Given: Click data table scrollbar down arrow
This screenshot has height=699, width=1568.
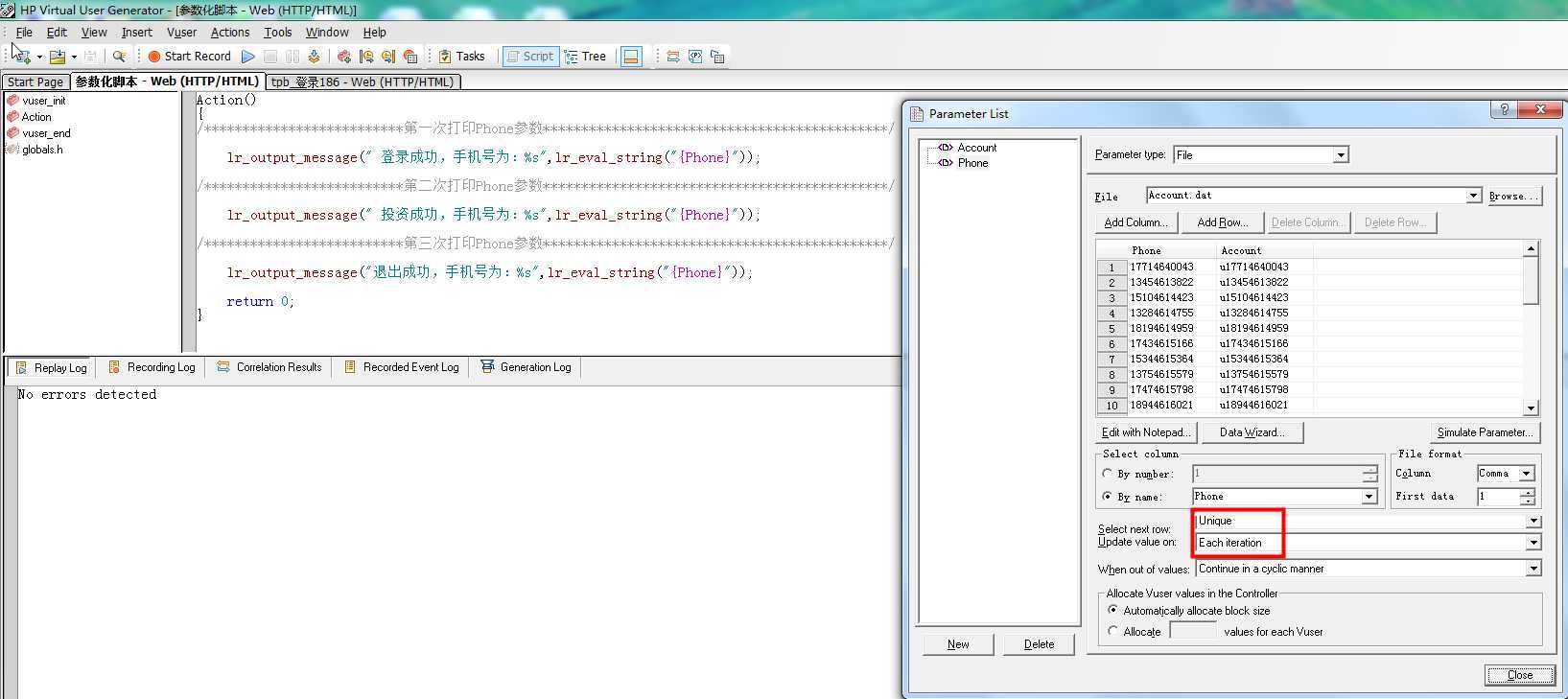Looking at the screenshot, I should [1531, 408].
